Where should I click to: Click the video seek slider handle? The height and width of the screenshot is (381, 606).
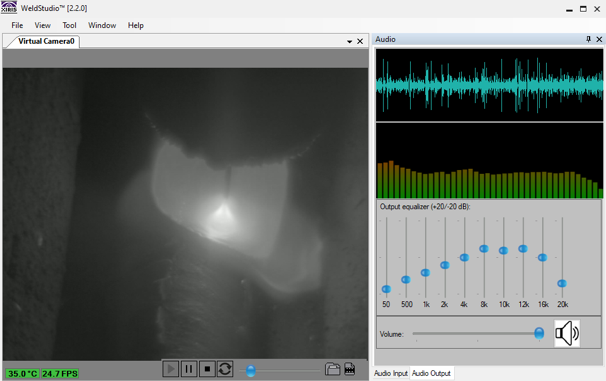(x=251, y=370)
